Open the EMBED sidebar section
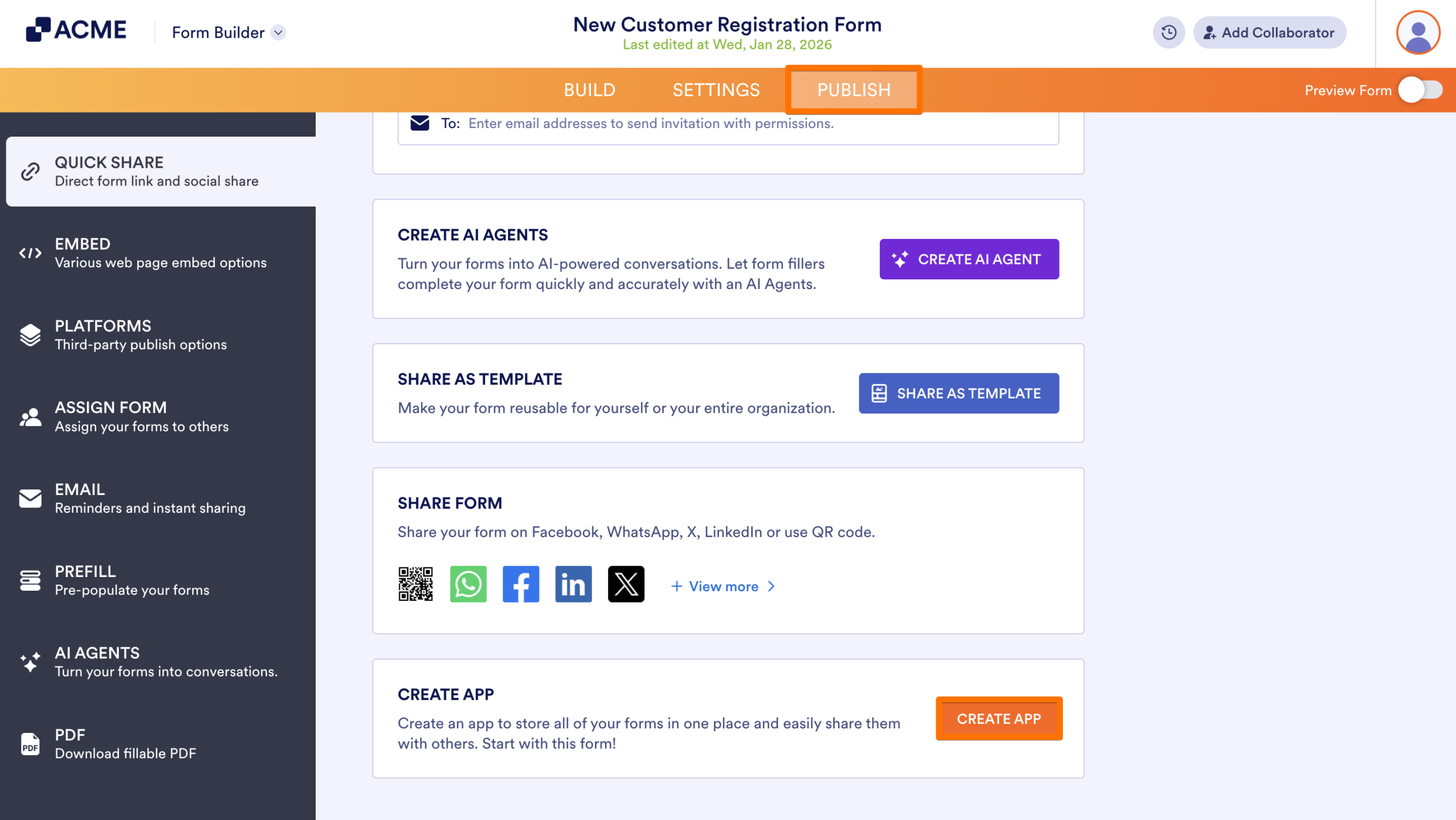 tap(160, 253)
